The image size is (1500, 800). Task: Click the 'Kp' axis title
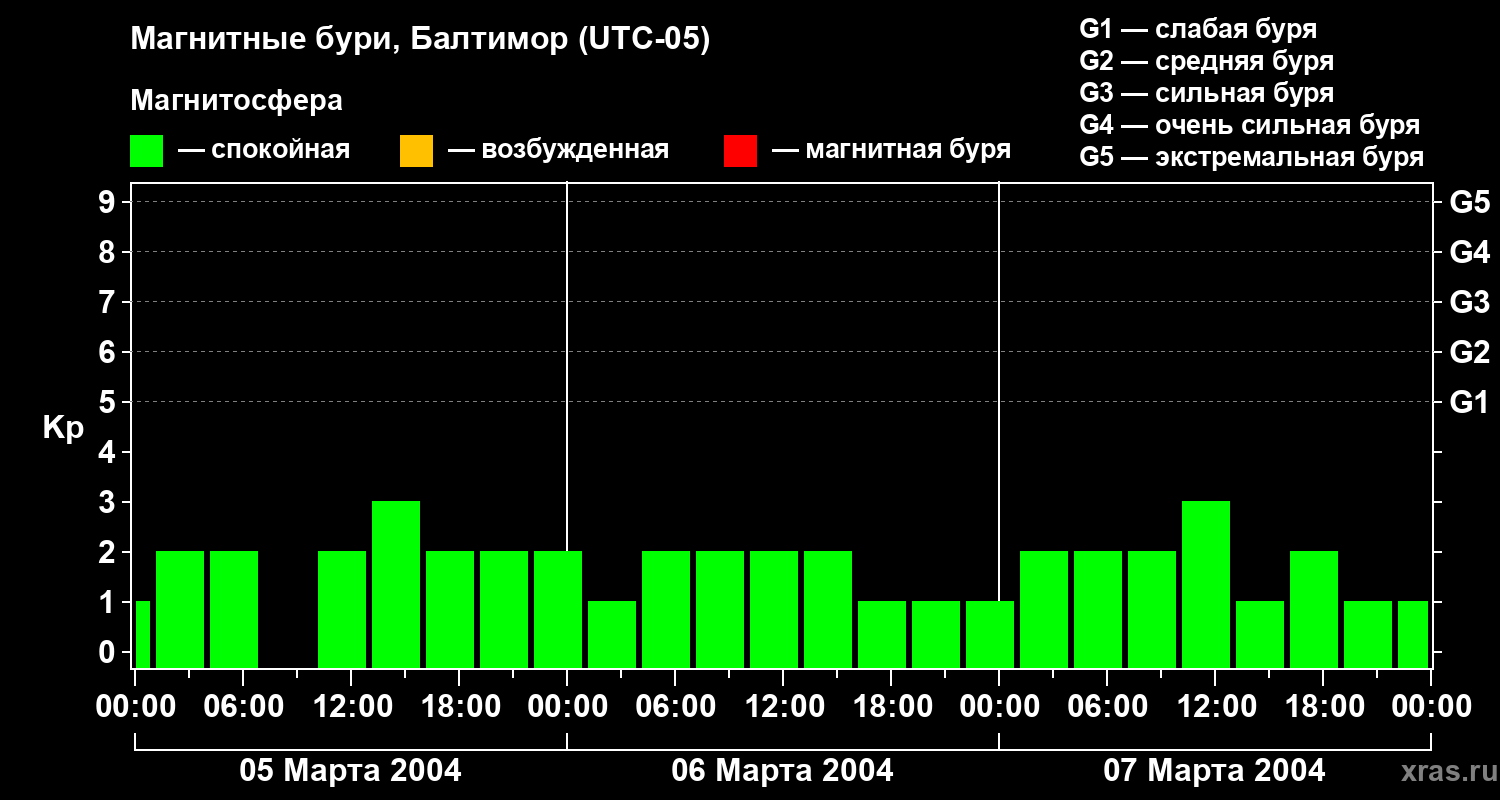click(x=64, y=429)
